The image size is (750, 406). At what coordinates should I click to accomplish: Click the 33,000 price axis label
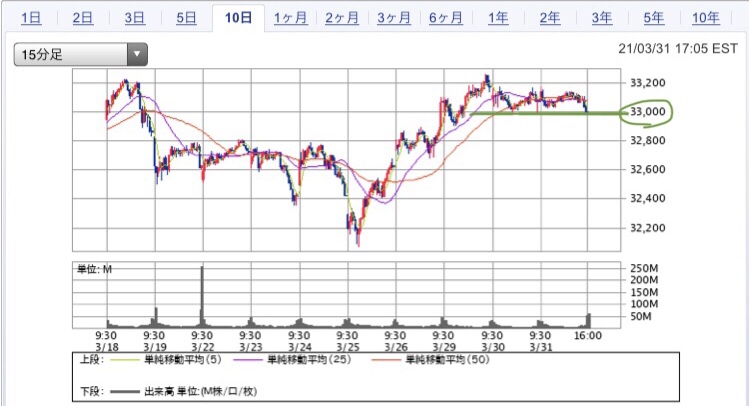pyautogui.click(x=648, y=111)
